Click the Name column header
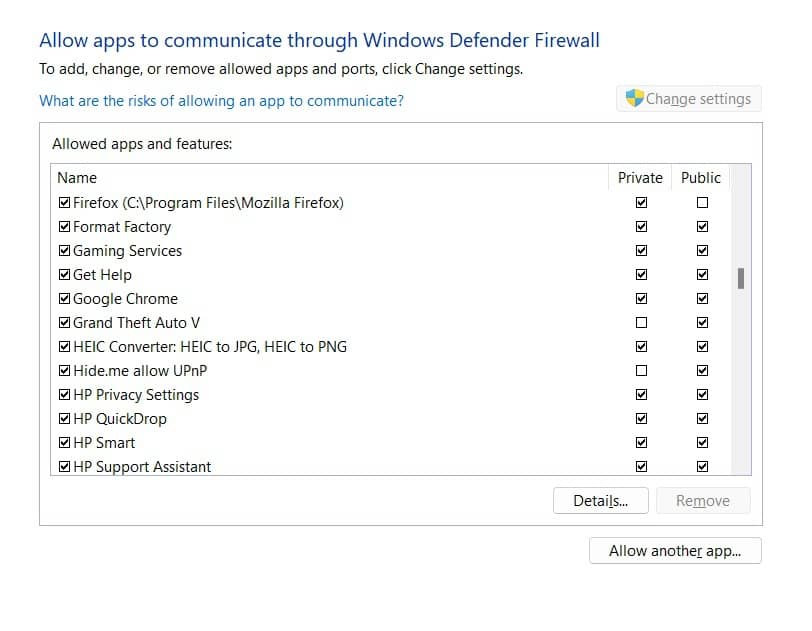The width and height of the screenshot is (812, 631). (77, 177)
